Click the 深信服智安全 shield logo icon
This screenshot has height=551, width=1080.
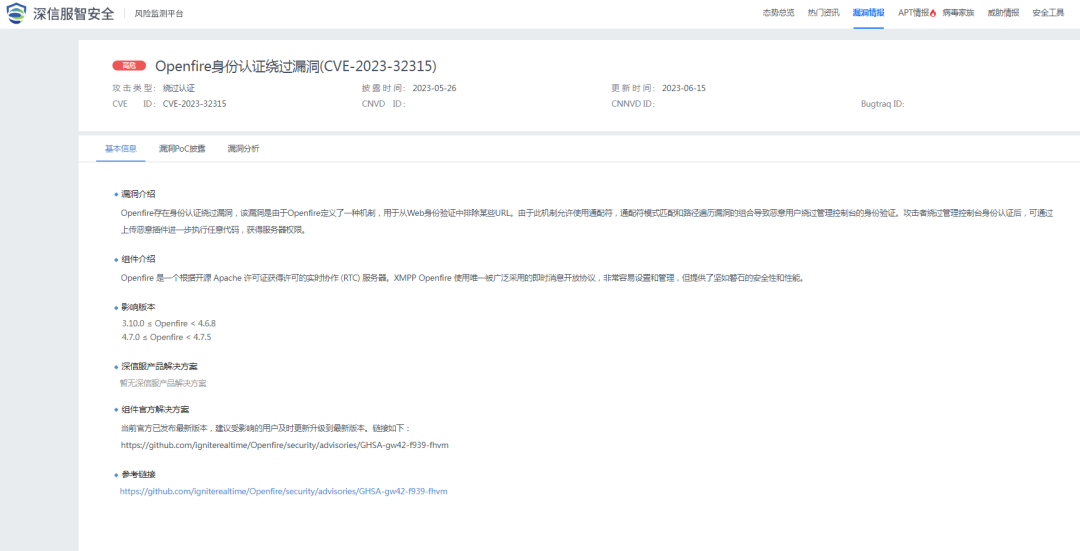pyautogui.click(x=17, y=13)
